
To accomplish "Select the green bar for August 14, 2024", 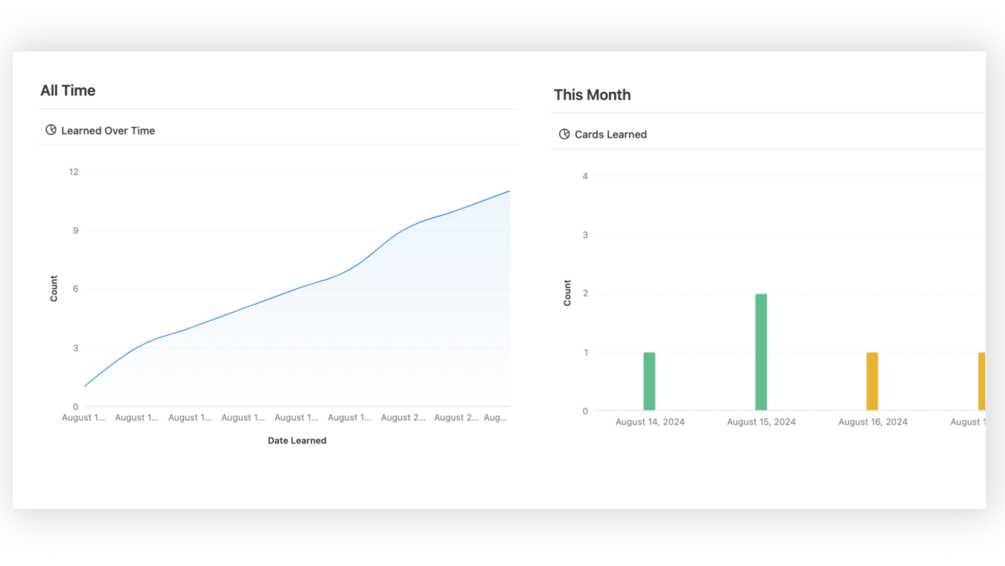I will 649,381.
